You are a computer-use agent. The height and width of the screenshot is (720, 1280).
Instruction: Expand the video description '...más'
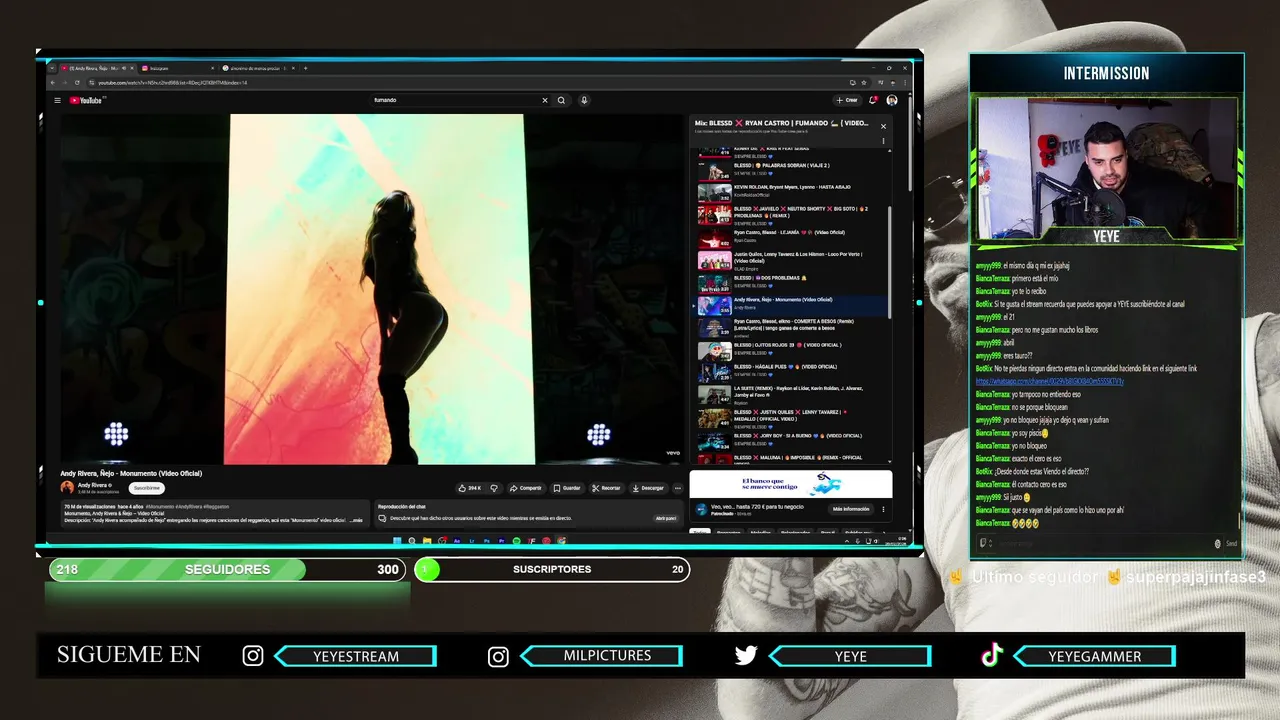356,520
